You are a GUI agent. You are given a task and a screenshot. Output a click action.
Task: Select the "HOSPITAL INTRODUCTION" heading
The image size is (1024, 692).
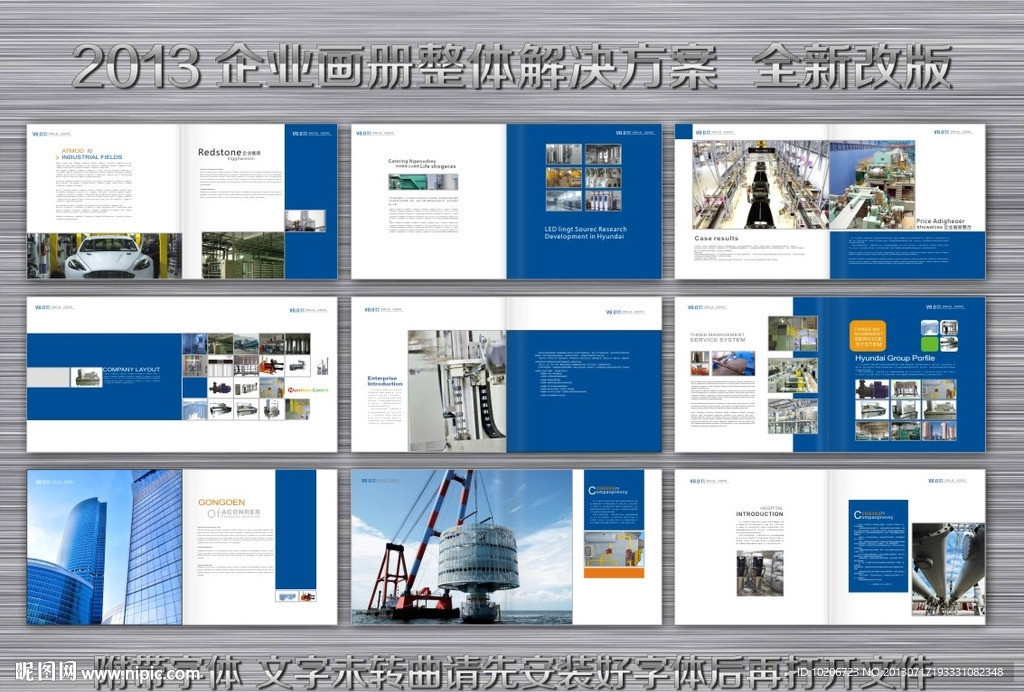pos(760,511)
